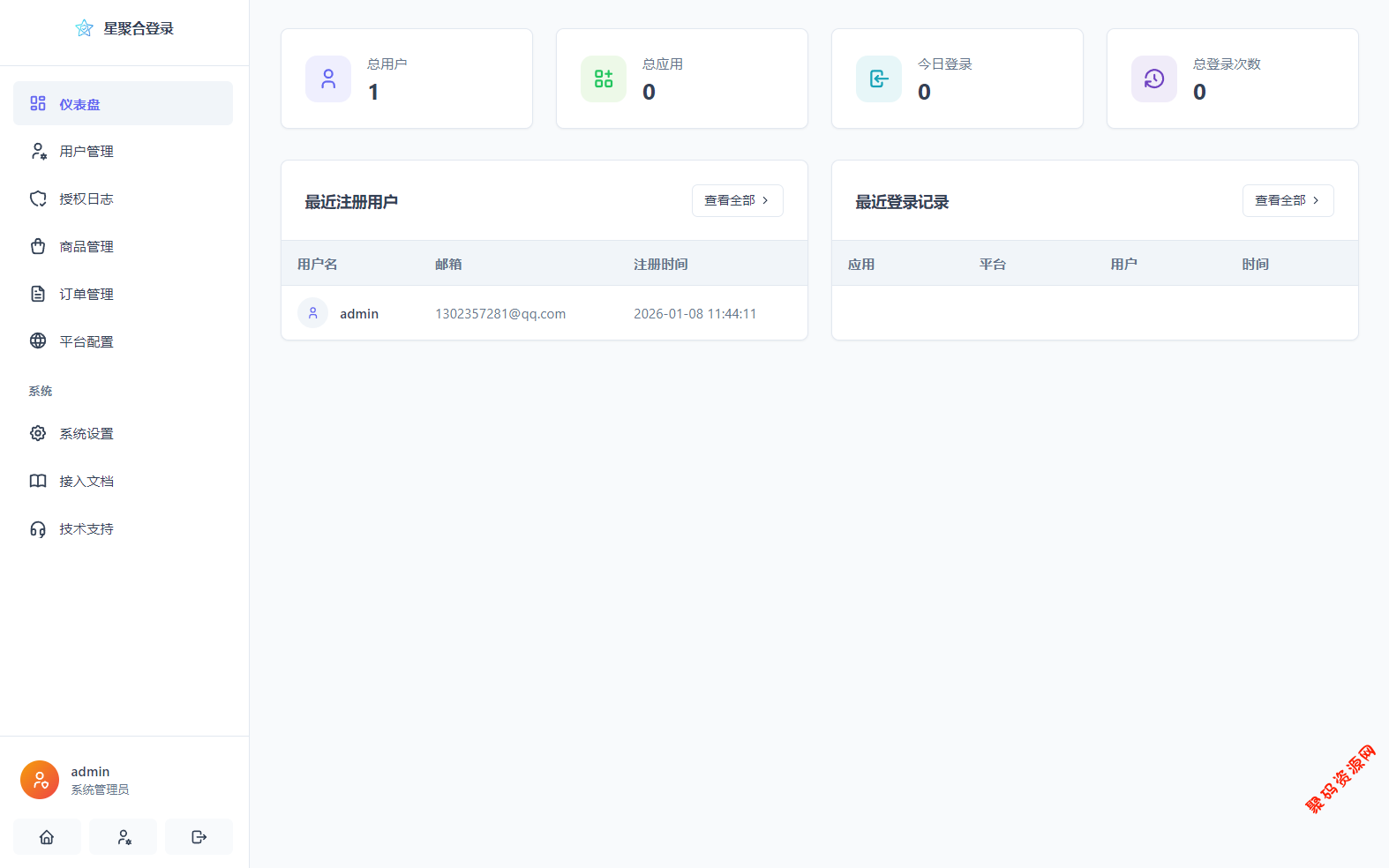
Task: Click the green 总应用 apps icon
Action: pos(604,79)
